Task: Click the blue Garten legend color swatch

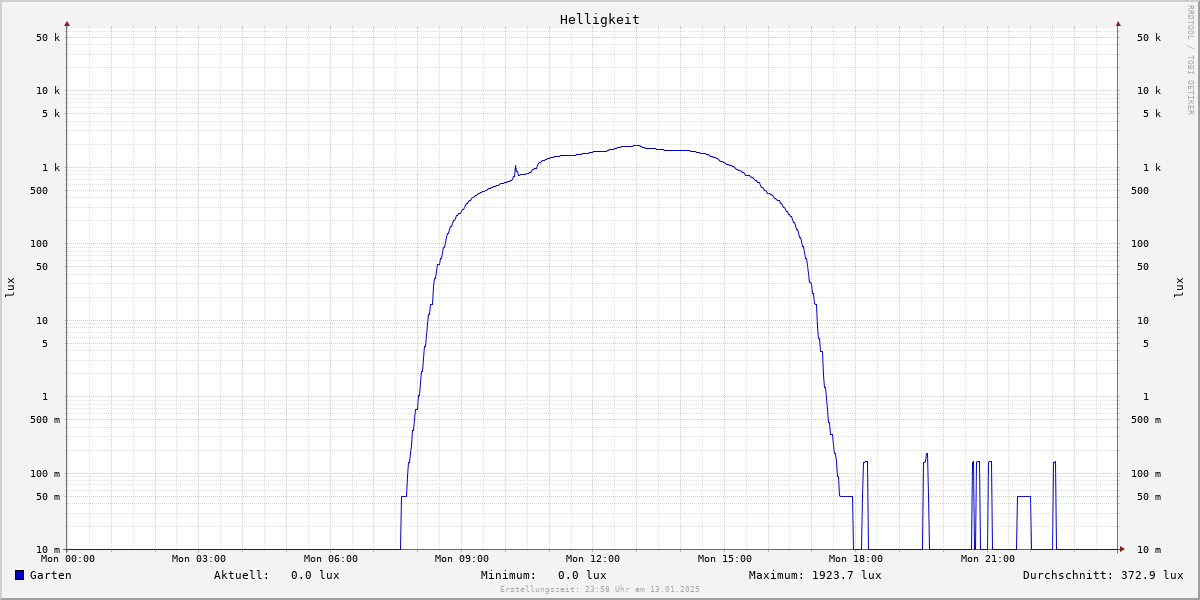Action: 19,575
